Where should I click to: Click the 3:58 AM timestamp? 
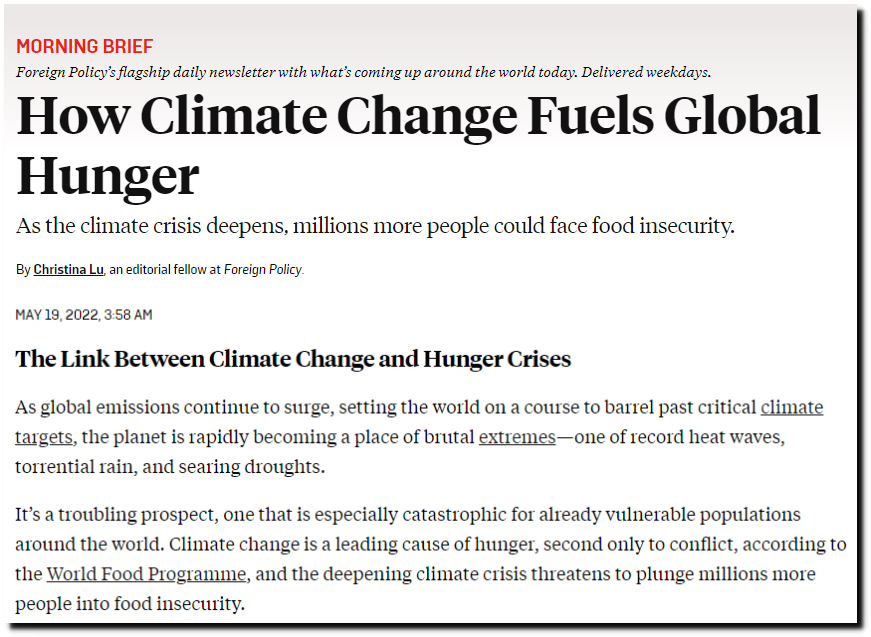coord(128,315)
